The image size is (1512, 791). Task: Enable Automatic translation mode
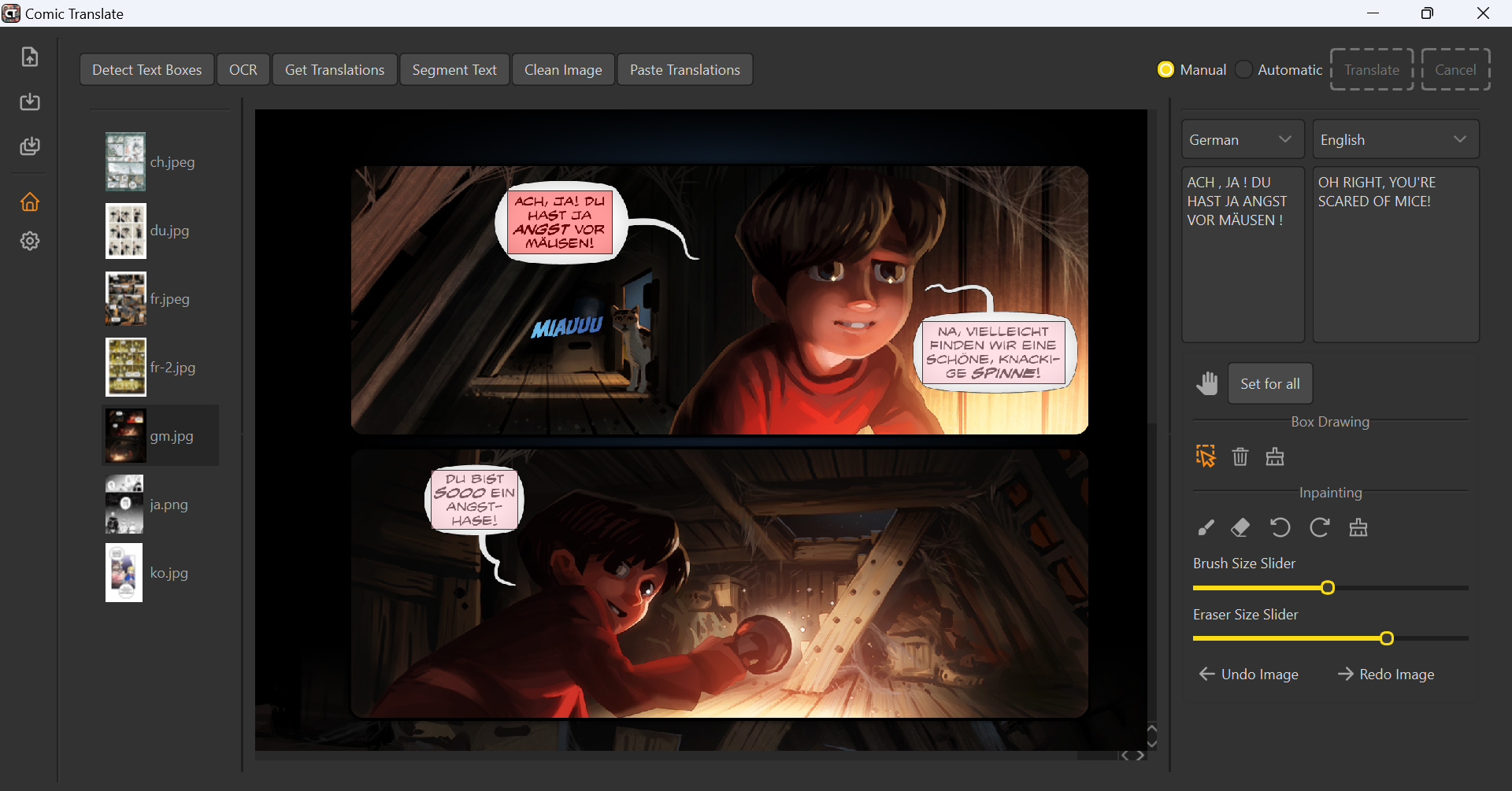(x=1243, y=69)
